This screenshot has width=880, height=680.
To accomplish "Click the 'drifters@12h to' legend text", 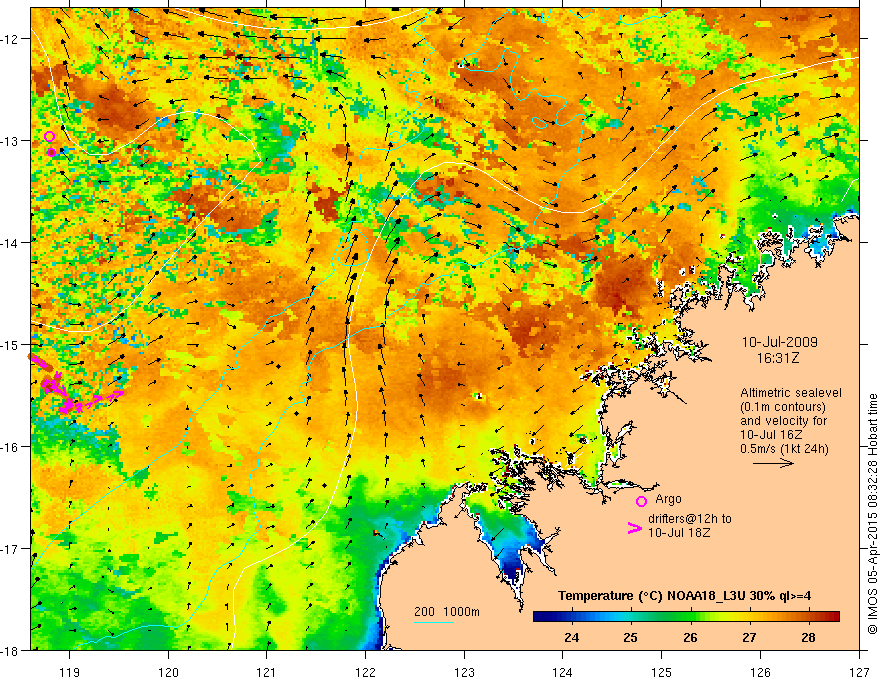I will [690, 519].
